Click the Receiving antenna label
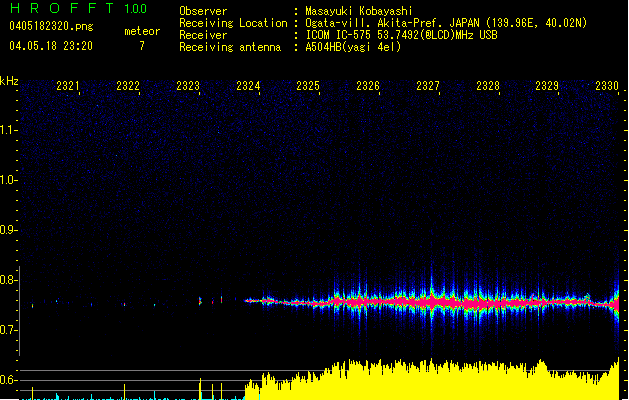This screenshot has height=400, width=629. pos(230,47)
